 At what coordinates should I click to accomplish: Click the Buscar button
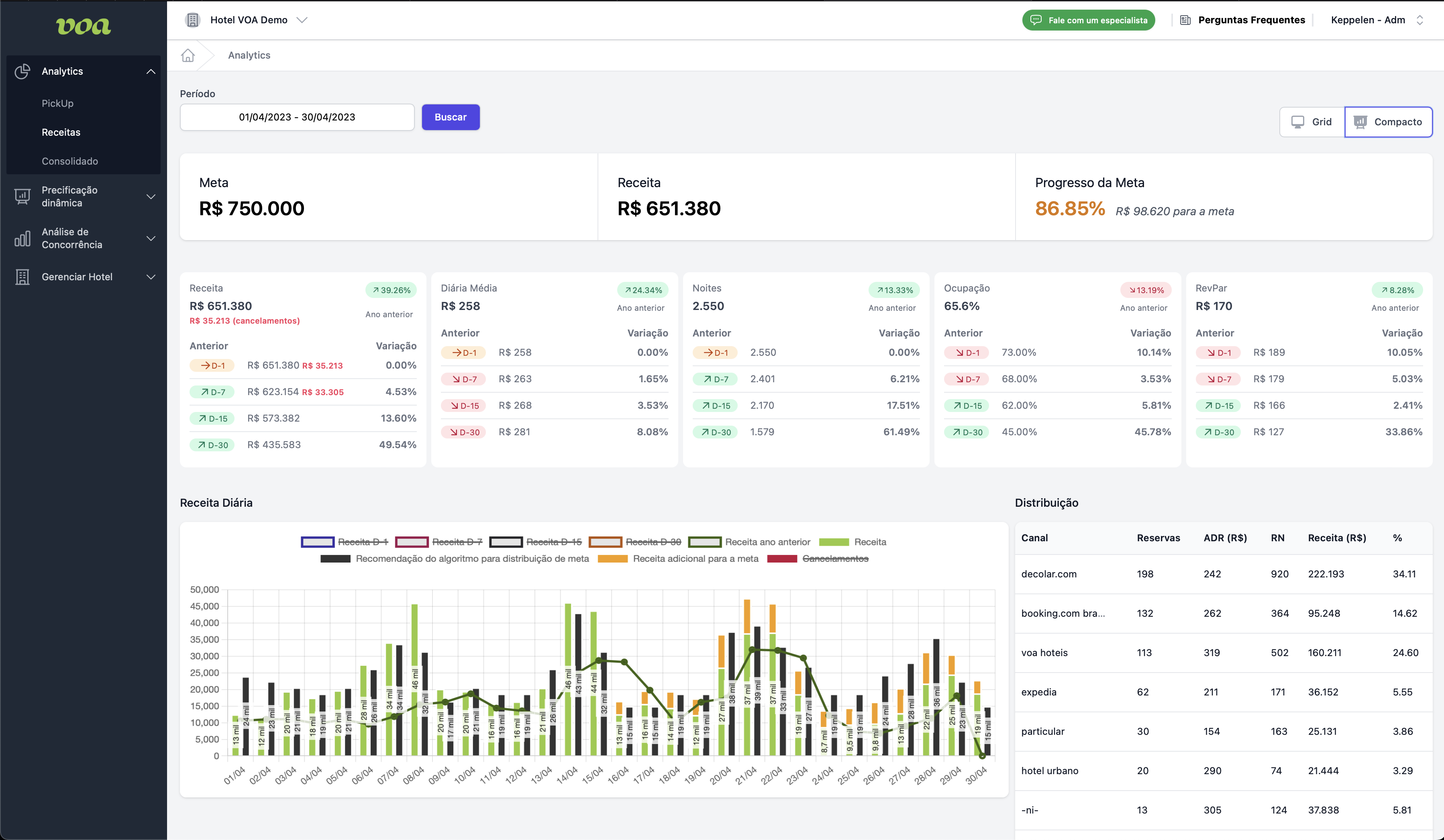tap(451, 118)
